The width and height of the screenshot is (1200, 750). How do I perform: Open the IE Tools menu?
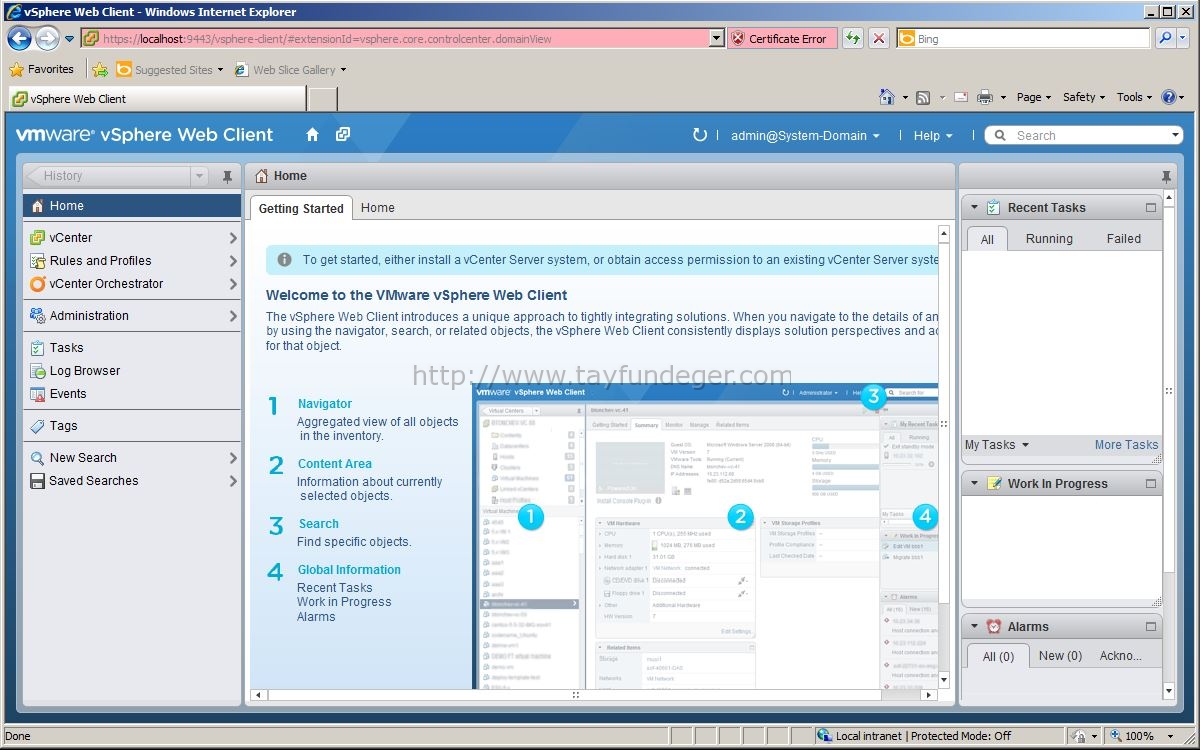point(1134,97)
